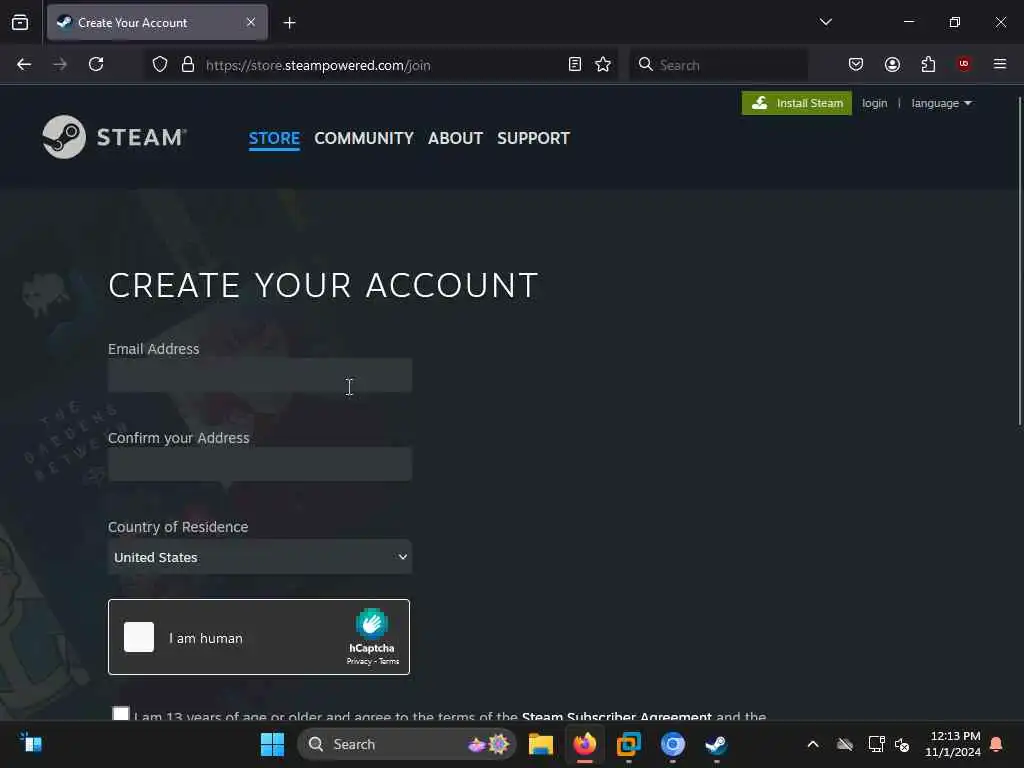Screen dimensions: 1024x768
Task: Click the page vertical scrollbar
Action: (x=1019, y=261)
